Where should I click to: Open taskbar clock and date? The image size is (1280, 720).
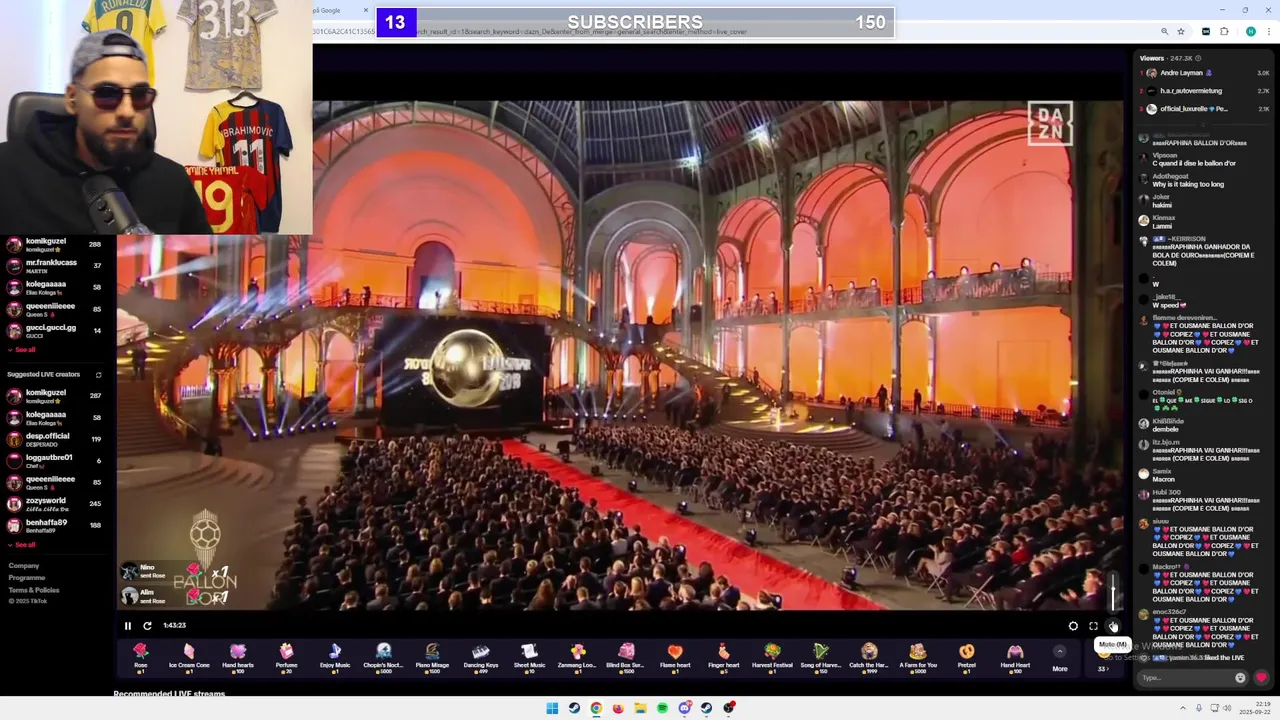(x=1255, y=708)
